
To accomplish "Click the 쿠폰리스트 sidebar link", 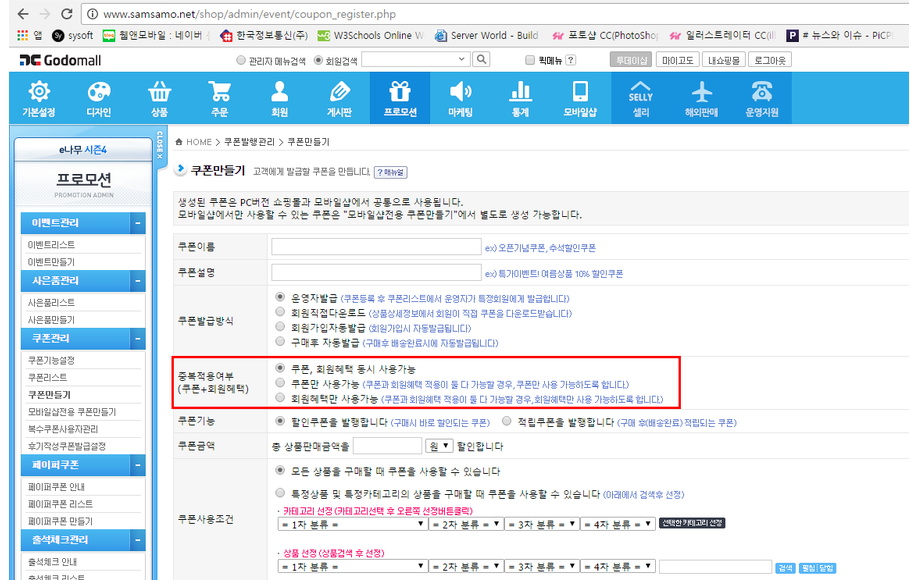I will [x=48, y=377].
